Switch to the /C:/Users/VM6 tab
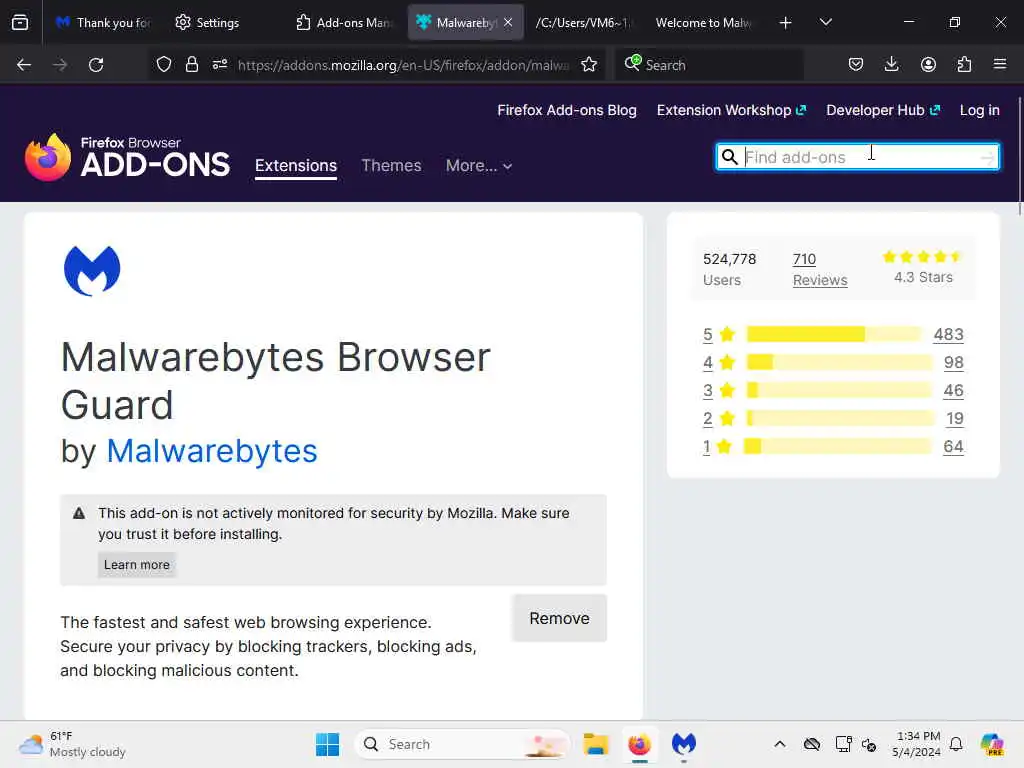This screenshot has height=768, width=1024. pyautogui.click(x=583, y=22)
